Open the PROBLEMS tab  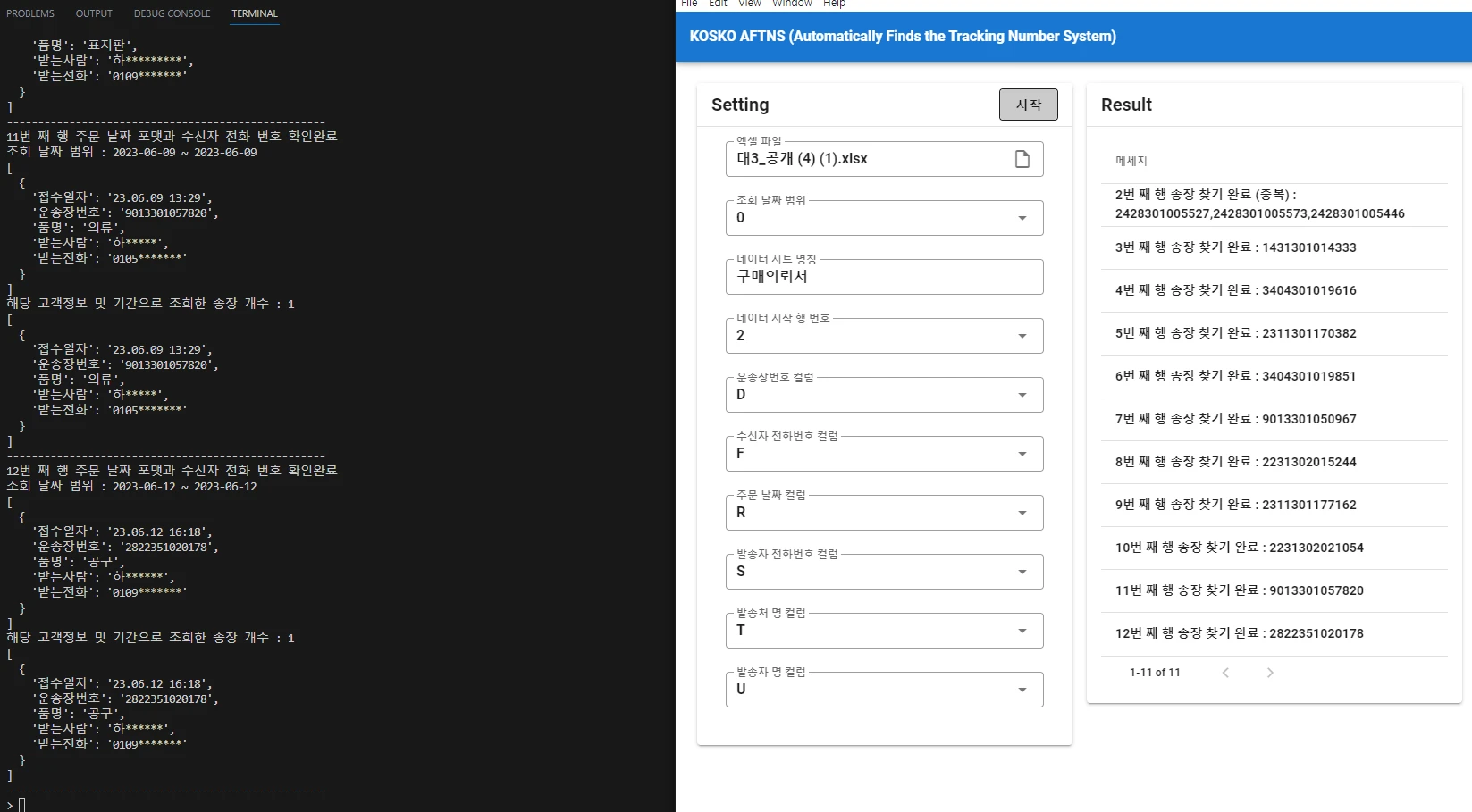click(30, 13)
